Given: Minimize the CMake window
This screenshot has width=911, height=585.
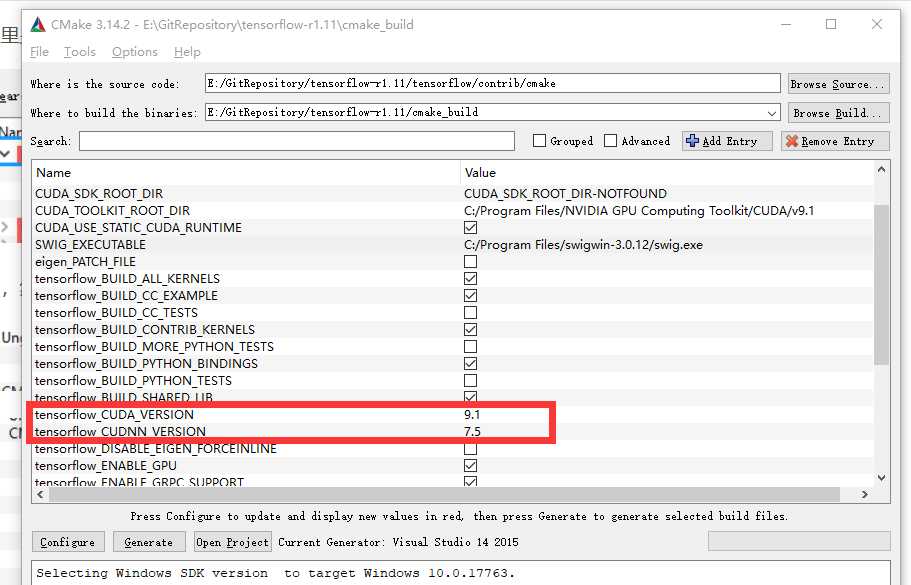Looking at the screenshot, I should 786,24.
